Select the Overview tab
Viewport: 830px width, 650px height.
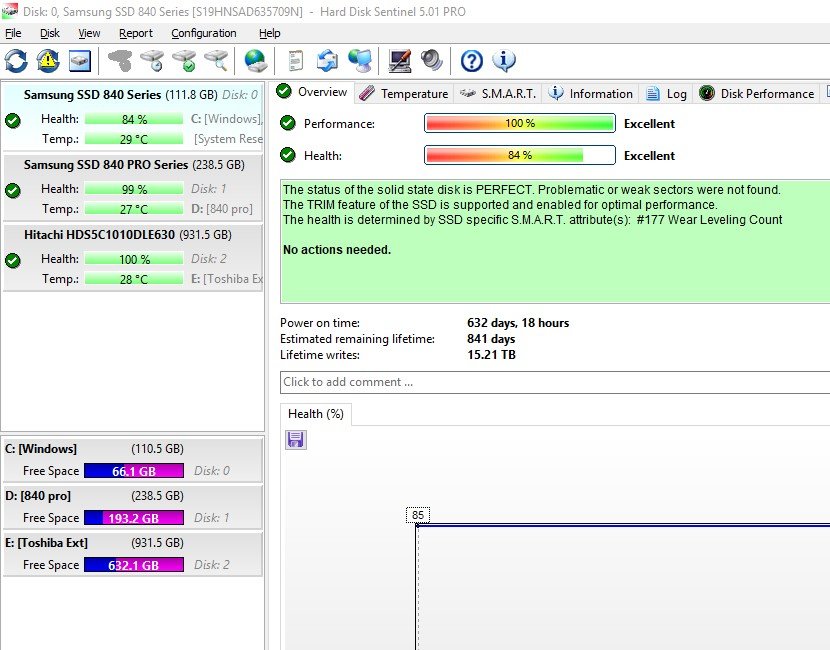[312, 92]
